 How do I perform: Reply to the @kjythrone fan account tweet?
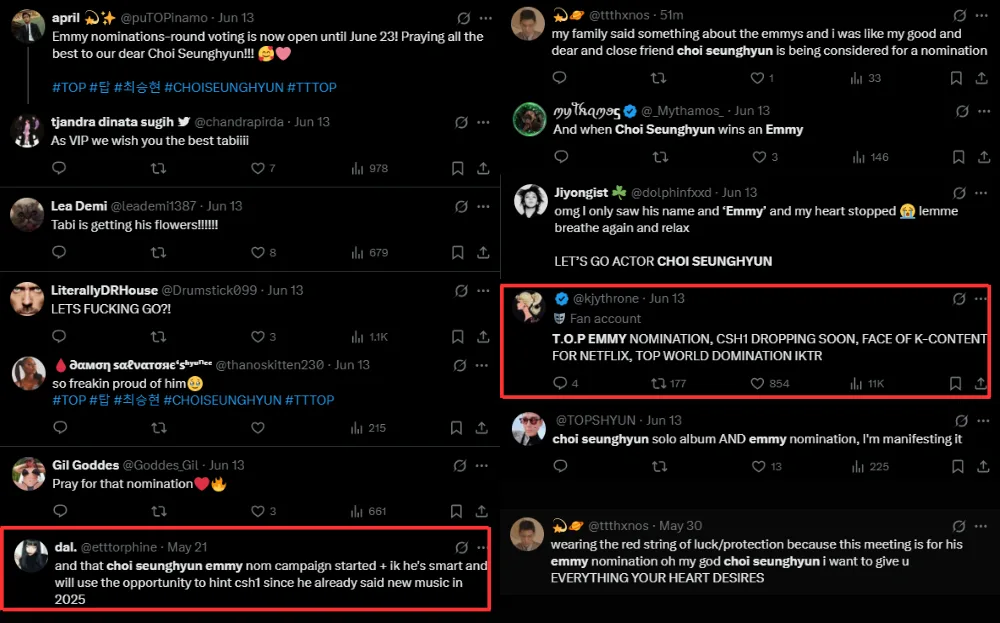pos(560,383)
